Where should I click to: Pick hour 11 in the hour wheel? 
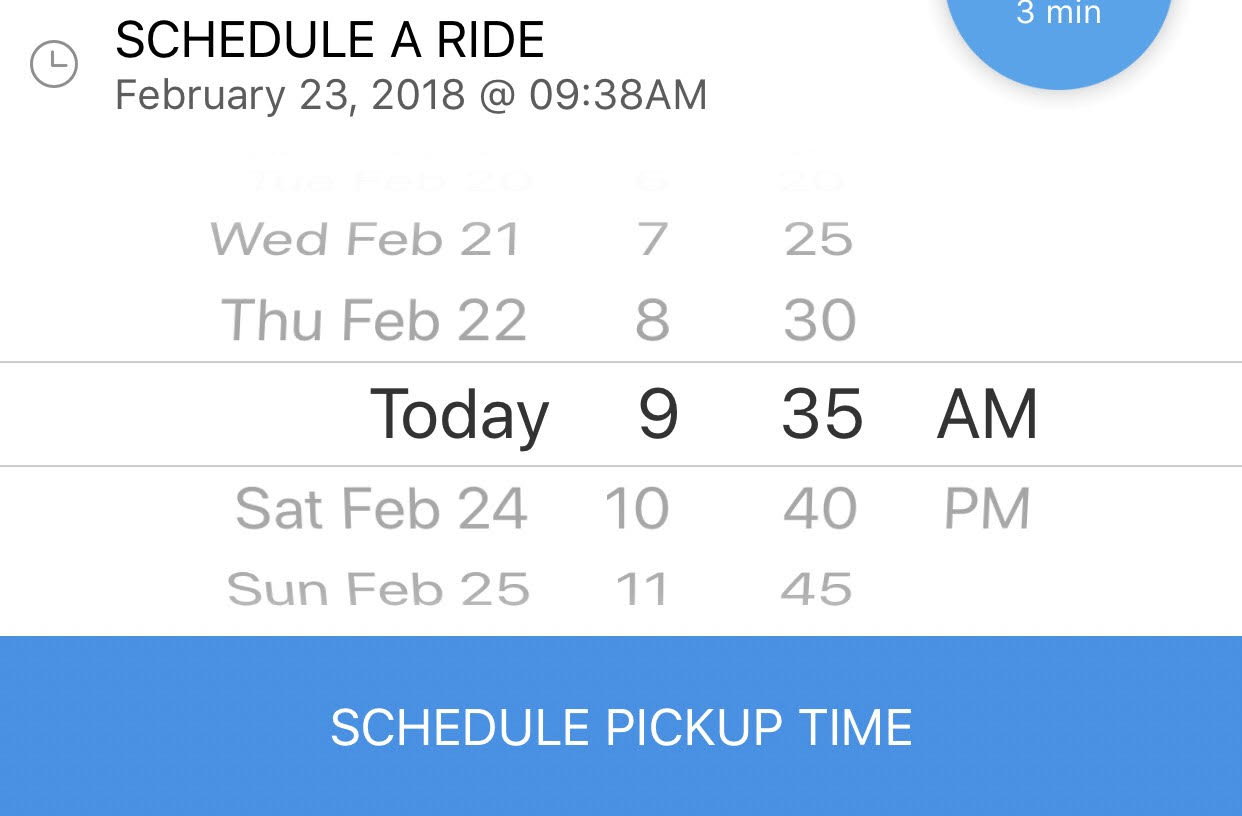pyautogui.click(x=641, y=589)
